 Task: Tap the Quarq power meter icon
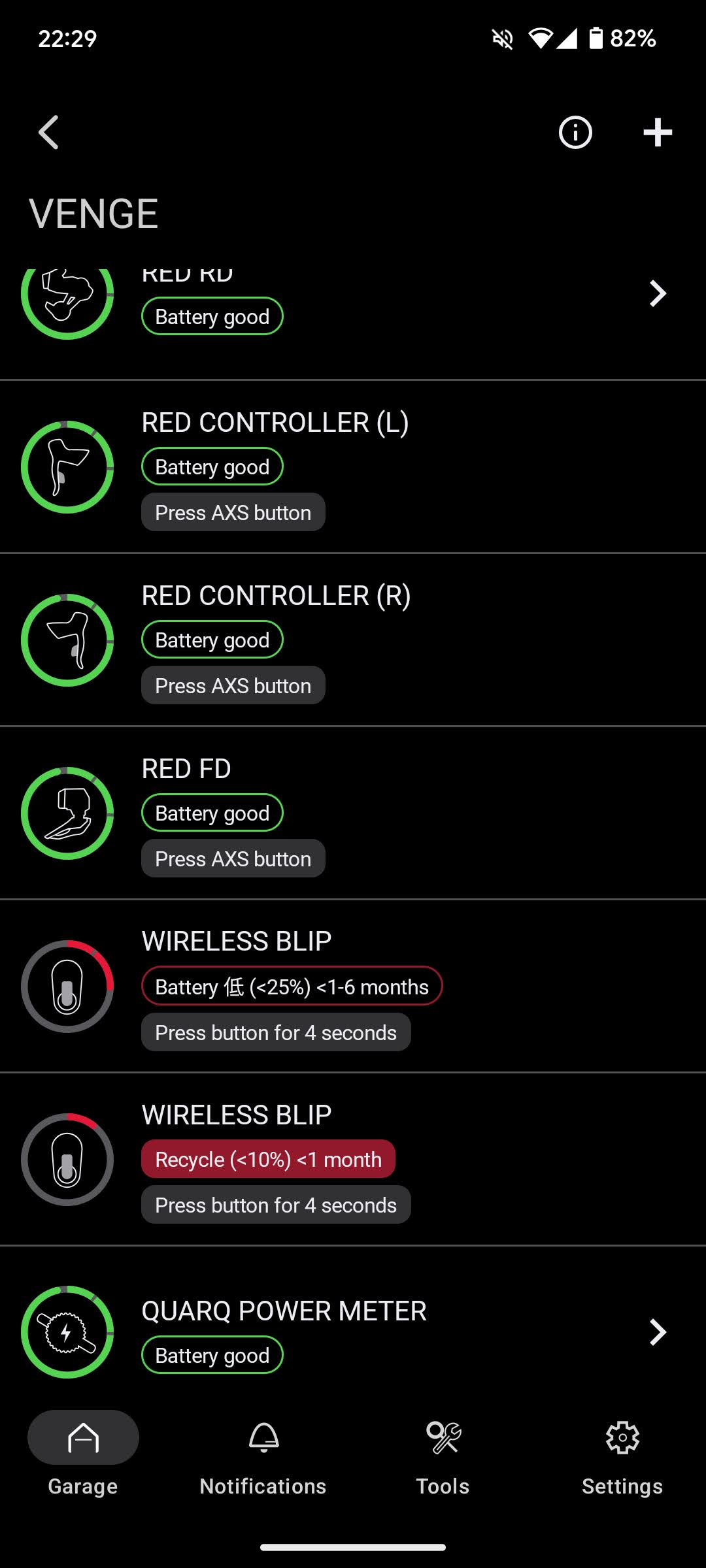pos(67,1332)
